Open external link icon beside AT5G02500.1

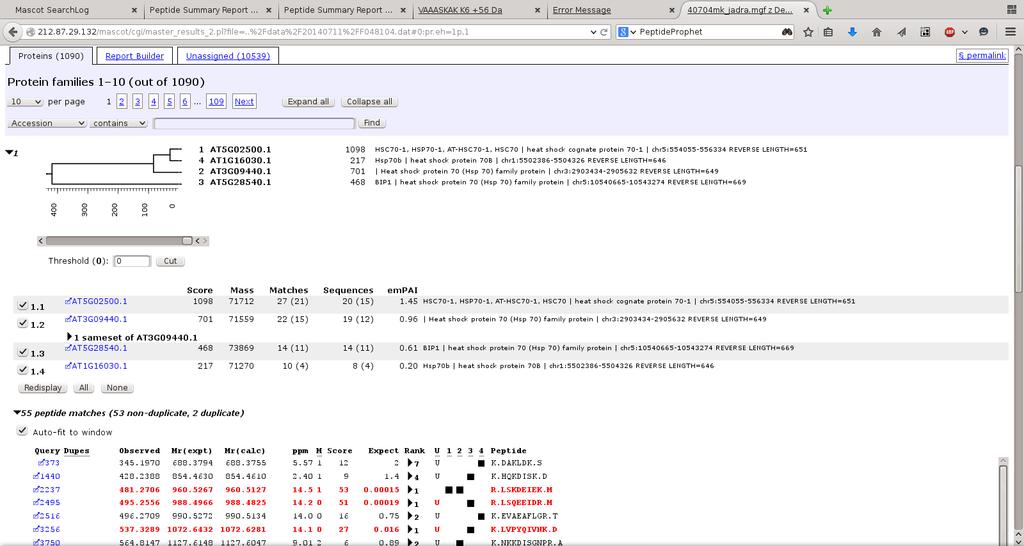point(68,302)
